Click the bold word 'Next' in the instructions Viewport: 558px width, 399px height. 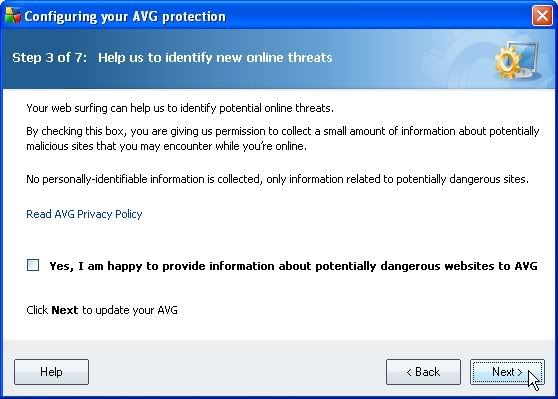click(x=65, y=310)
